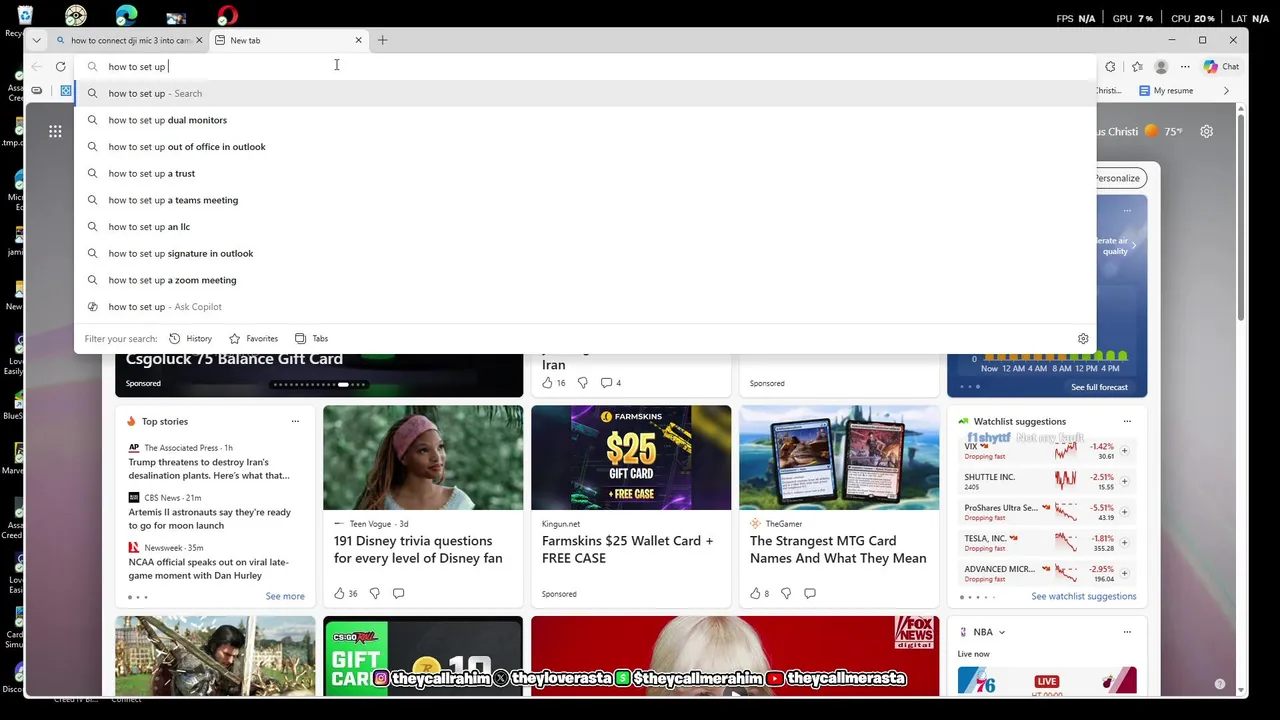Add SHUTTLE INC. to watchlist
This screenshot has height=720, width=1280.
click(x=1124, y=481)
